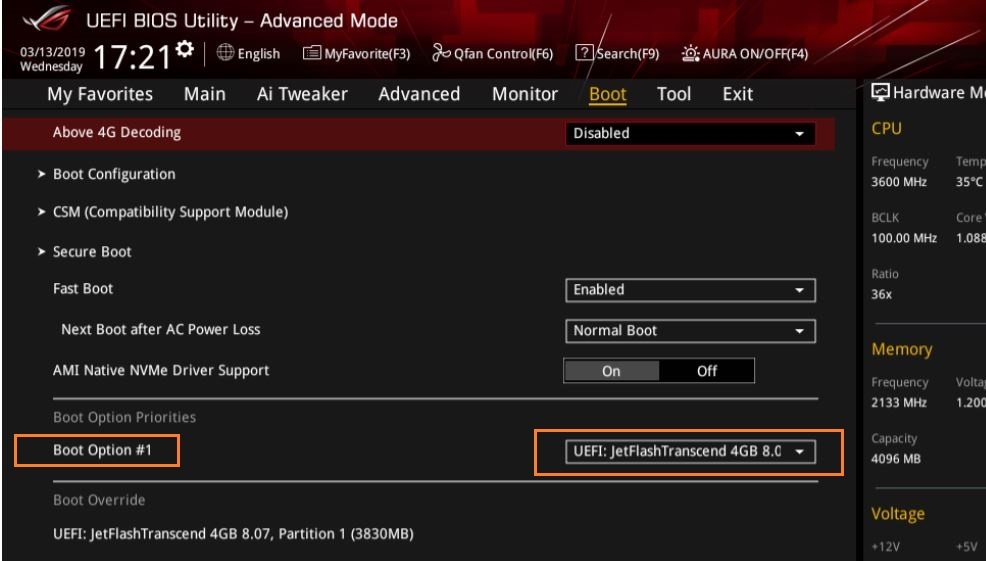
Task: Select the Fast Boot label
Action: click(x=83, y=289)
